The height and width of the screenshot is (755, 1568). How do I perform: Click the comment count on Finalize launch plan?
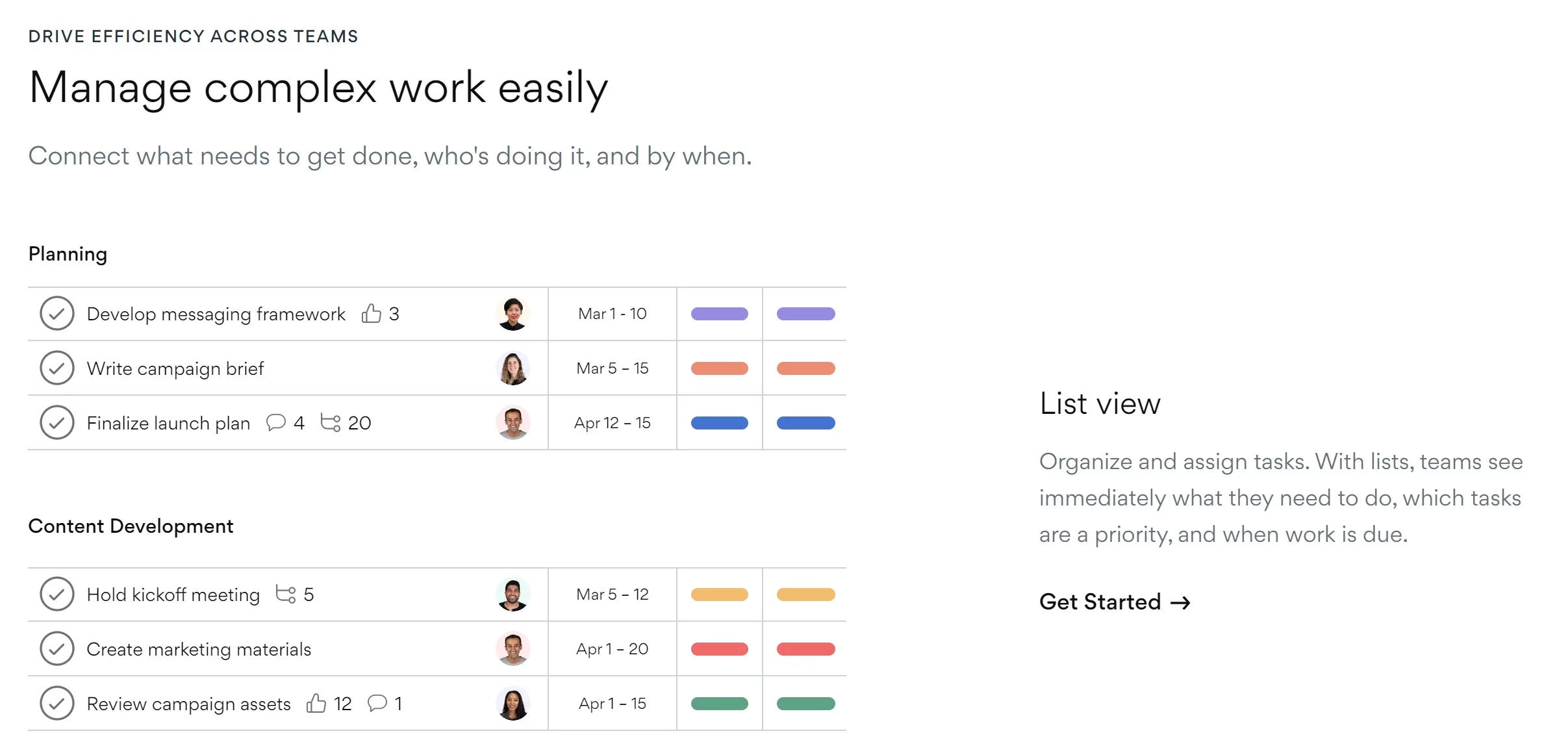(299, 423)
